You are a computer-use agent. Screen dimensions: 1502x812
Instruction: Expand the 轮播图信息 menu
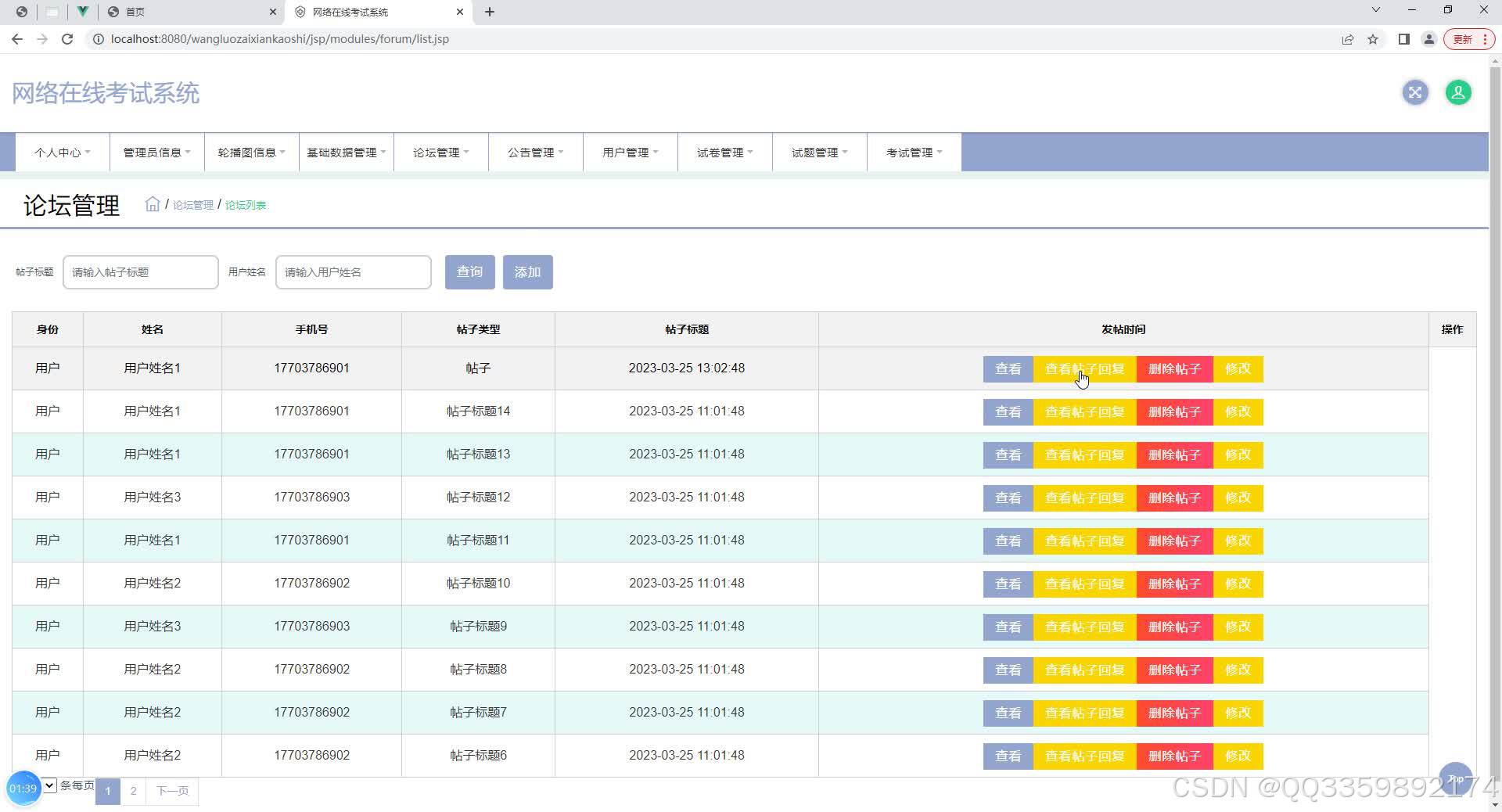point(251,153)
